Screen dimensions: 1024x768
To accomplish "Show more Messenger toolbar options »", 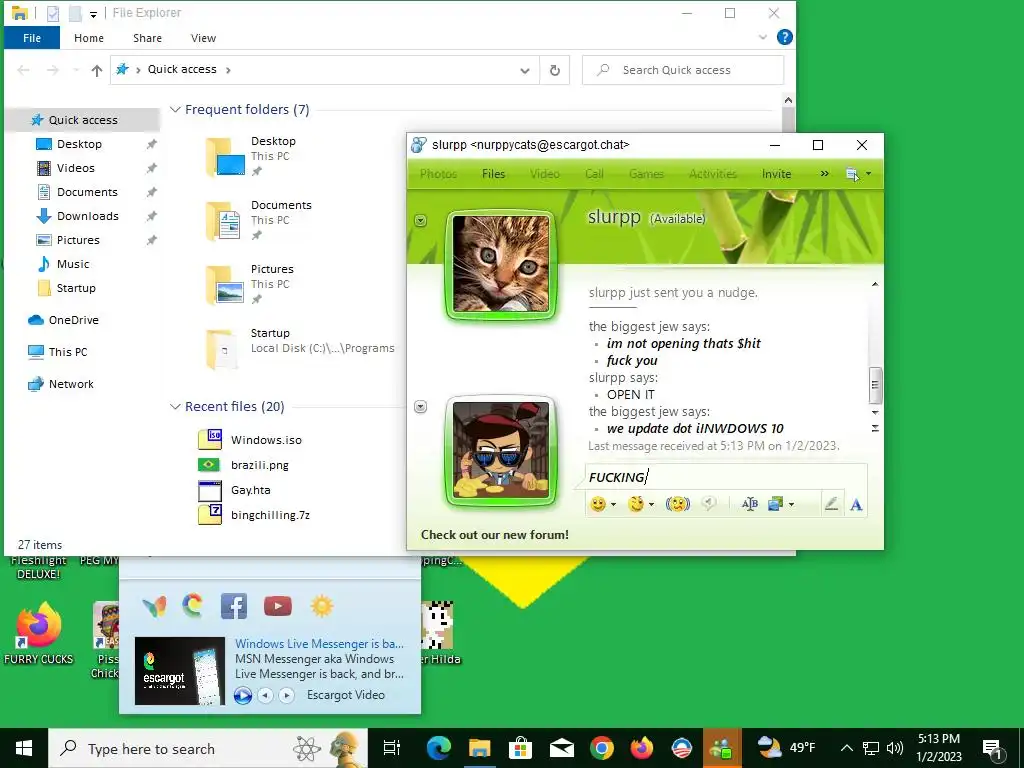I will [x=824, y=174].
